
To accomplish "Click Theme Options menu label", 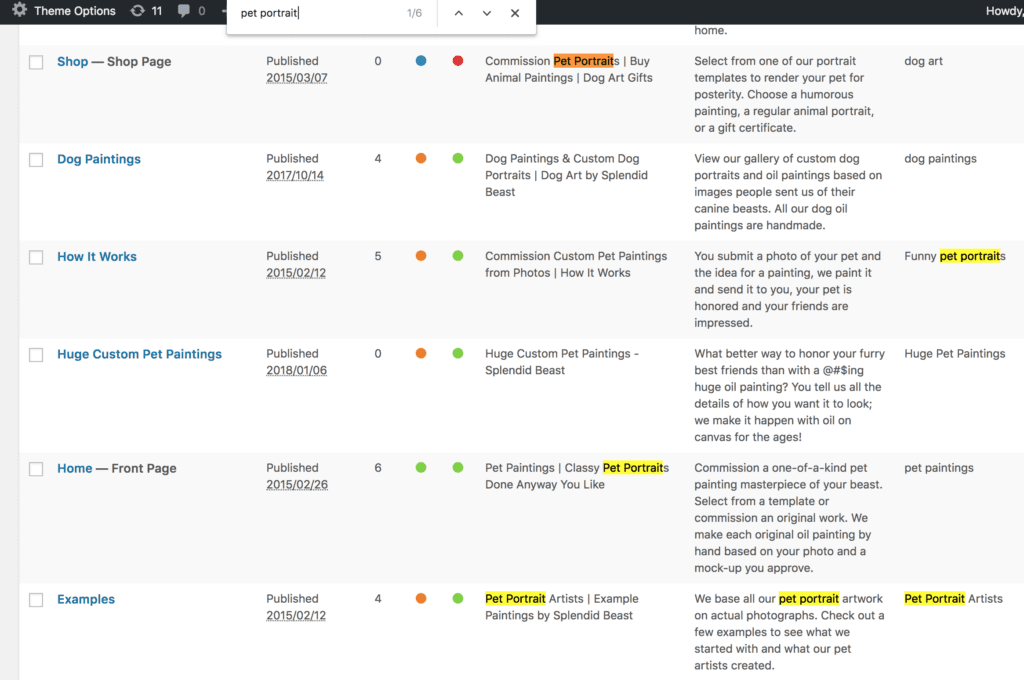I will click(x=74, y=10).
